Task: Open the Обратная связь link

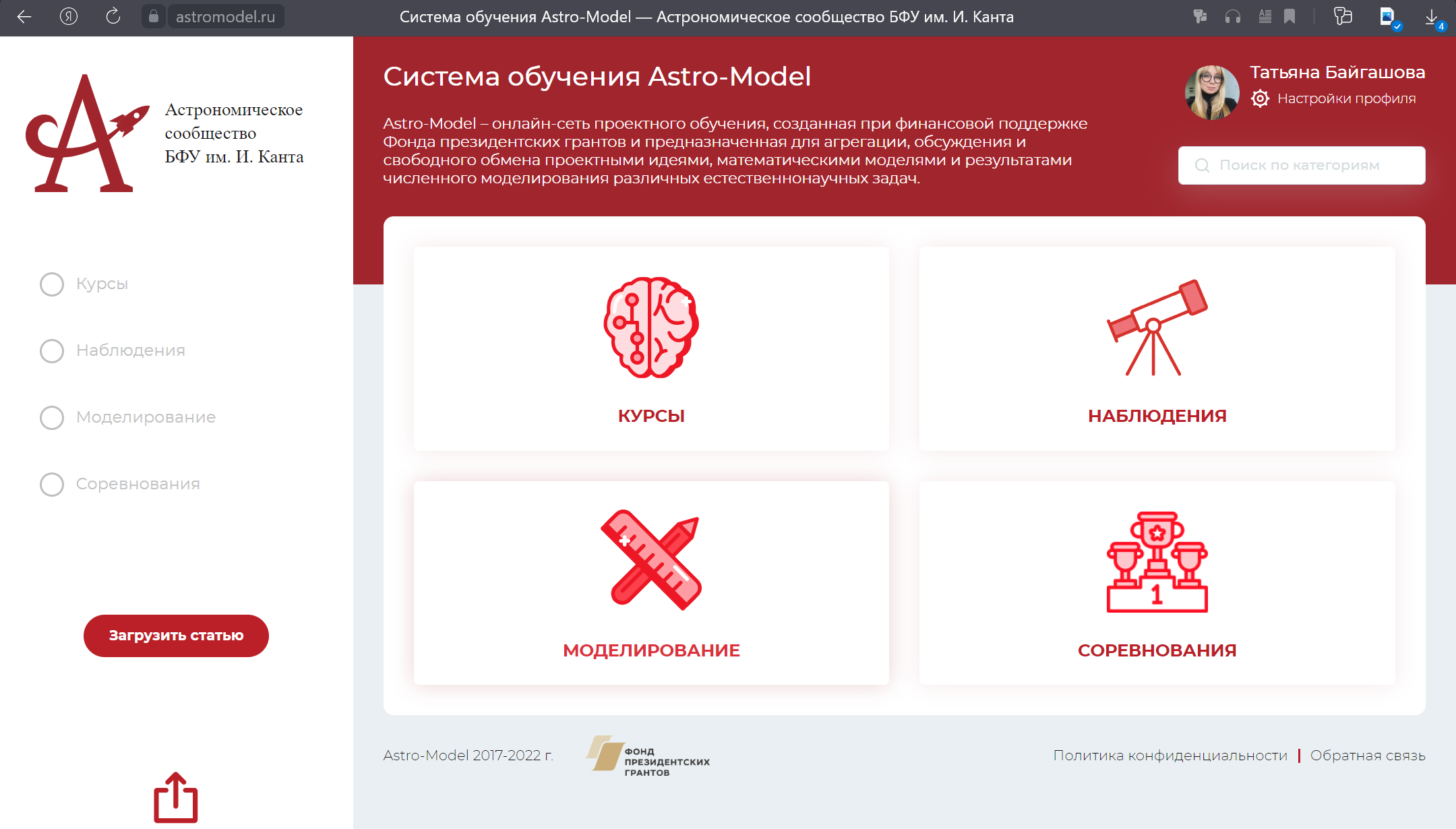Action: [1368, 756]
